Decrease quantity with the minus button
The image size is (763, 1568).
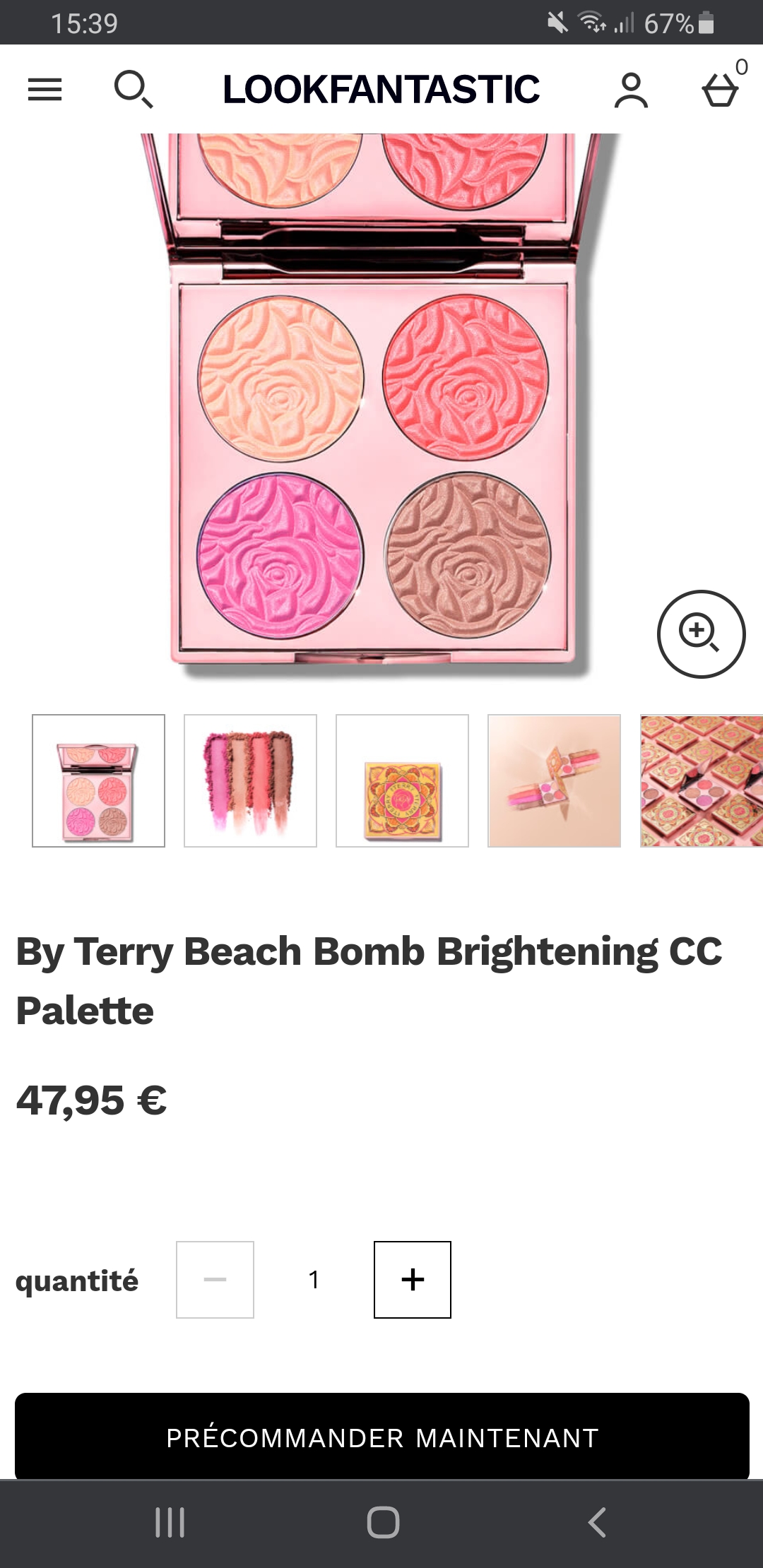click(215, 1280)
